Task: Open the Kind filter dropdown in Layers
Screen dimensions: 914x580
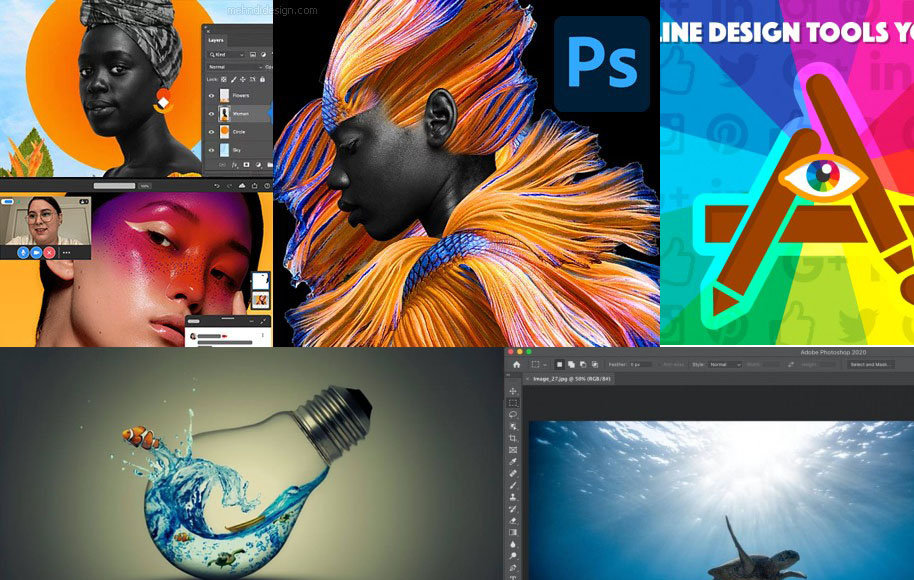Action: (227, 54)
